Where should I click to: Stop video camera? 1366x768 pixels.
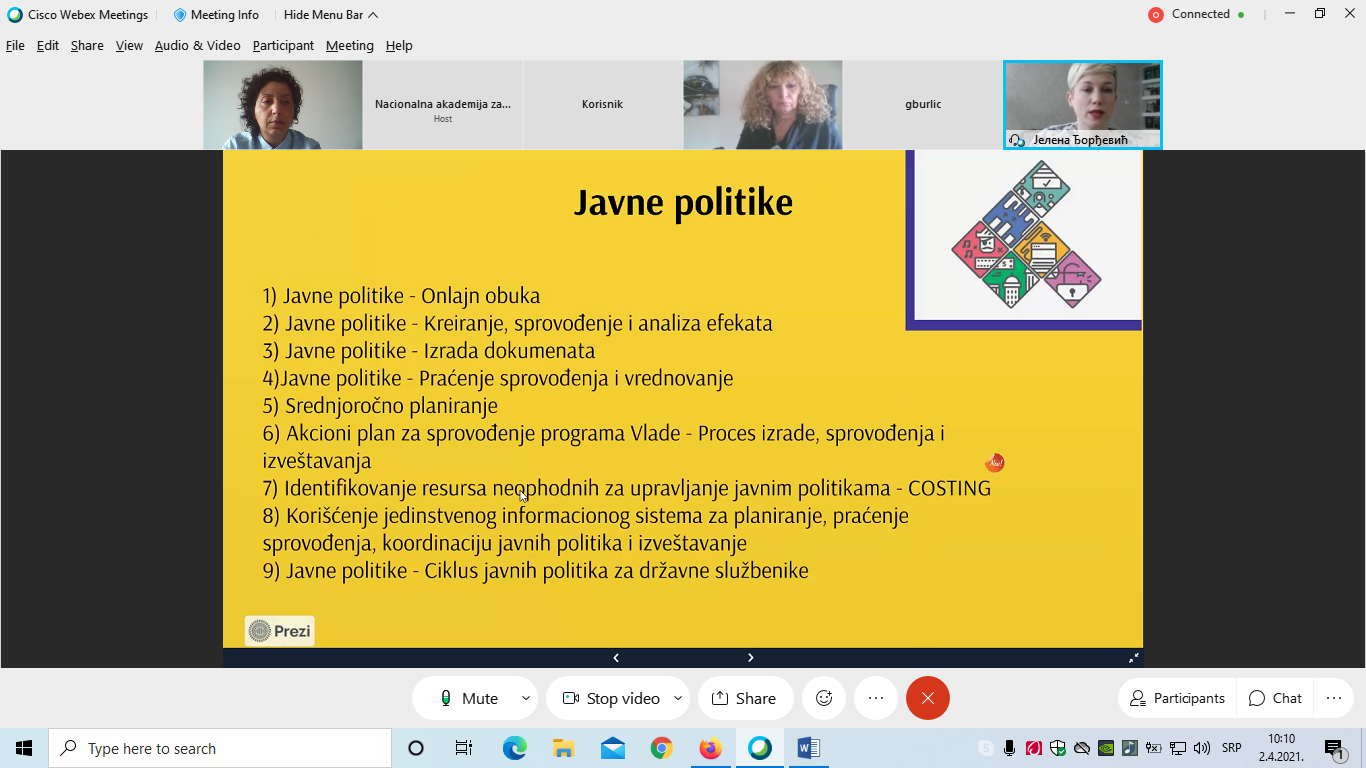[x=610, y=698]
